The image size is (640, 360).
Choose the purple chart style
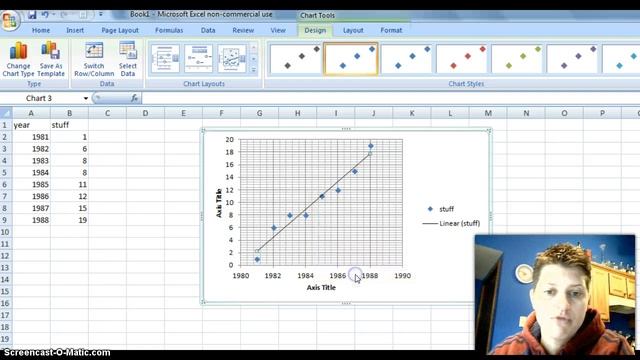pos(572,59)
